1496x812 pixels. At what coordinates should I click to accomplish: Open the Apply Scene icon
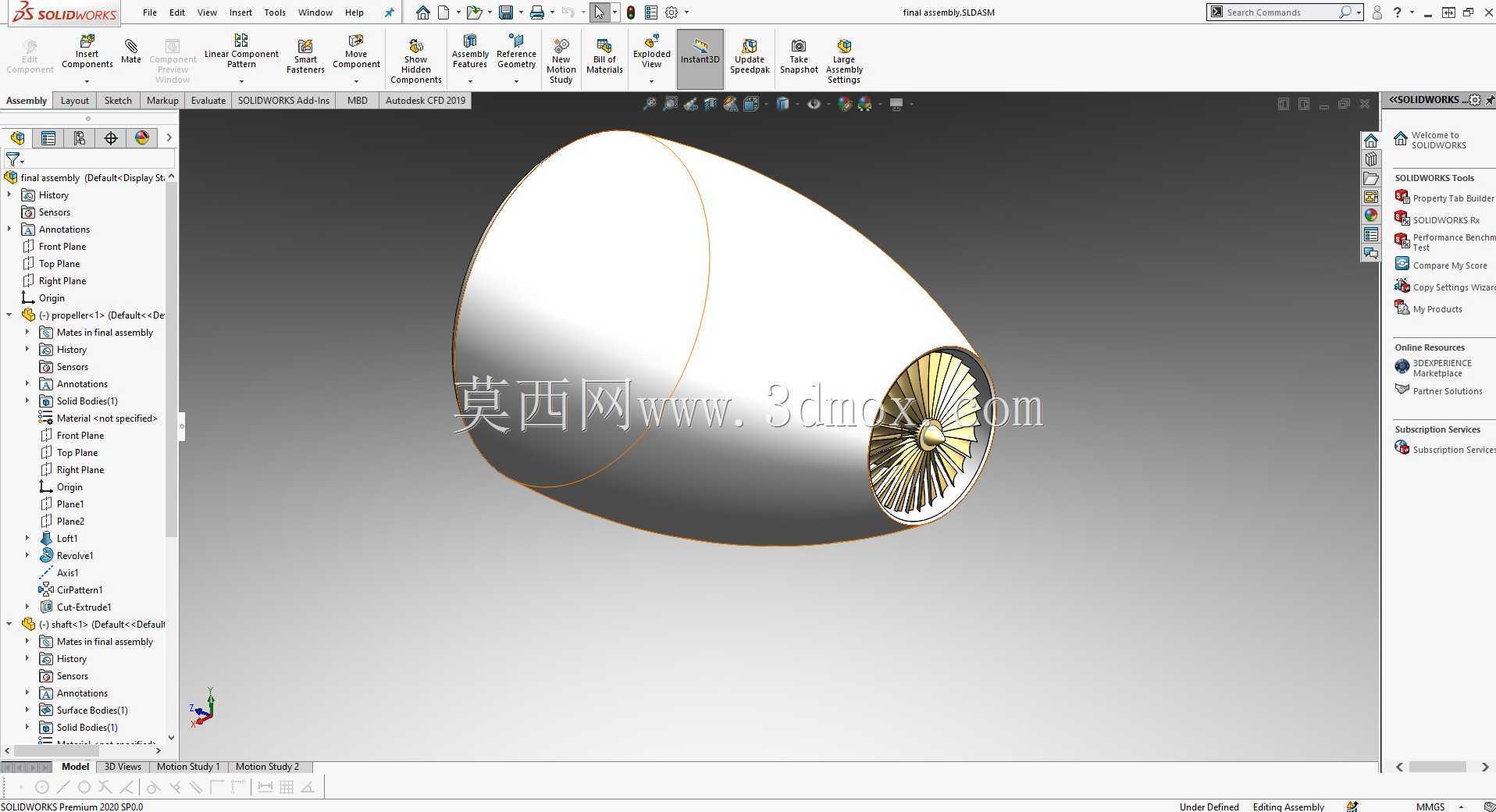(x=864, y=104)
